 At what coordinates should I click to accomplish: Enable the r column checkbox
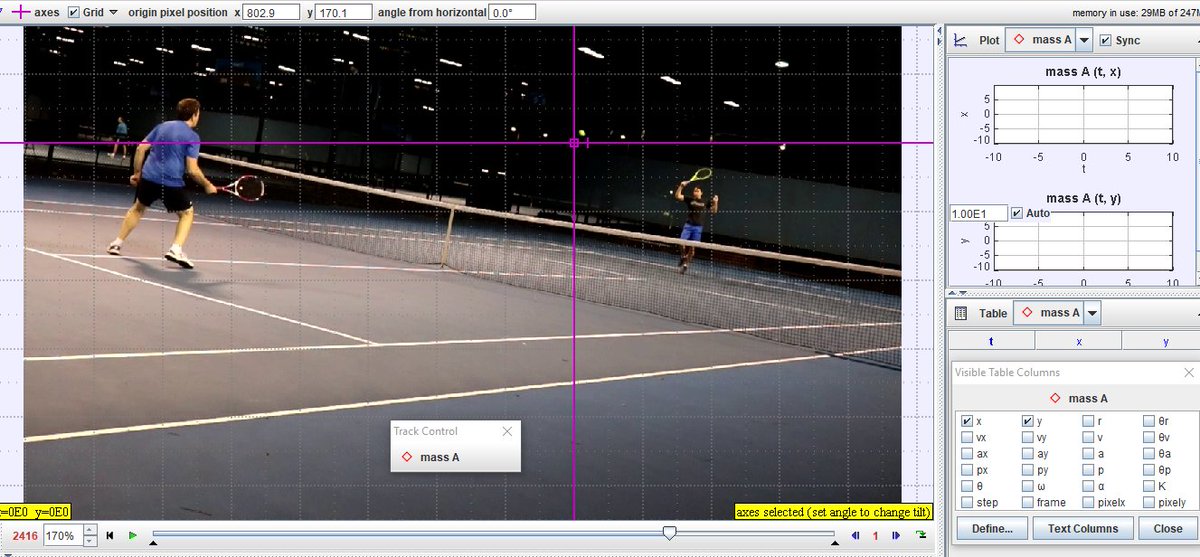coord(1088,422)
